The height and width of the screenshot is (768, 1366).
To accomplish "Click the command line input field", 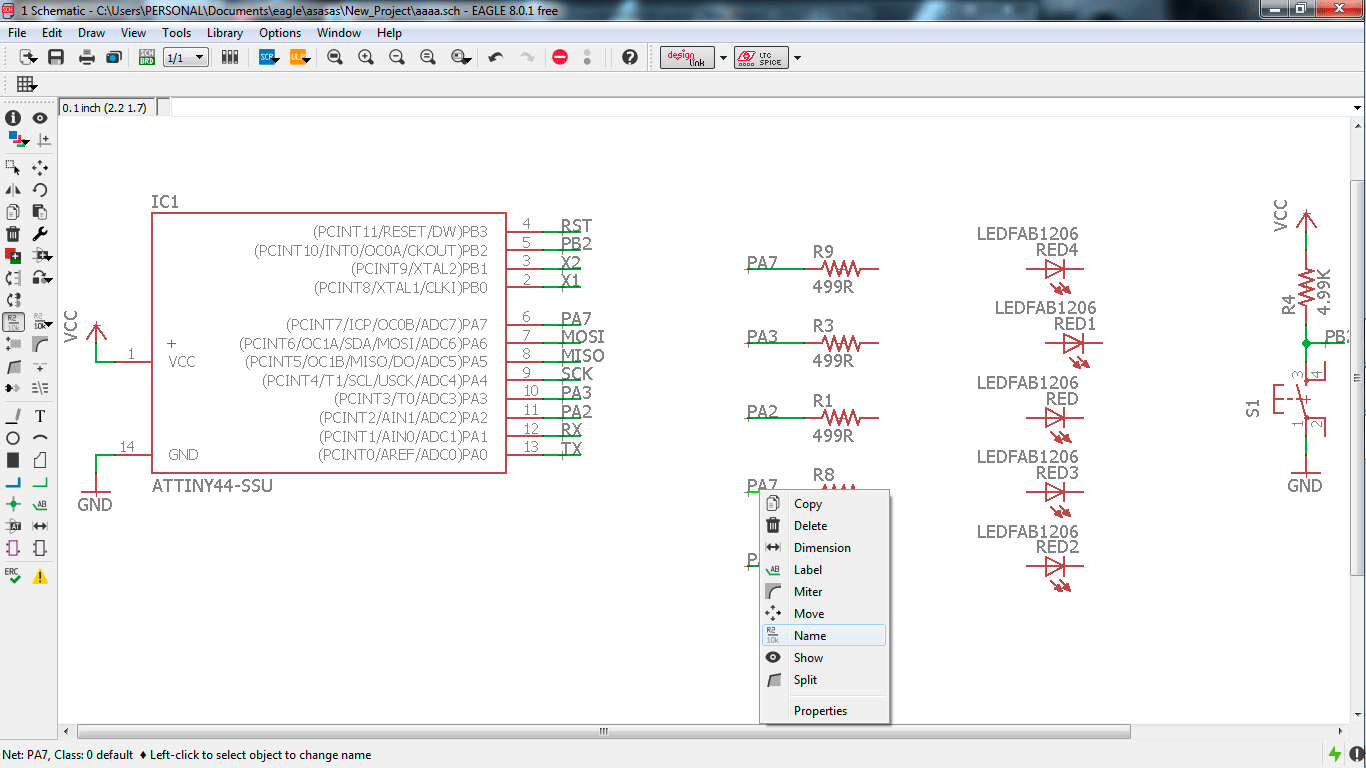I will click(760, 107).
